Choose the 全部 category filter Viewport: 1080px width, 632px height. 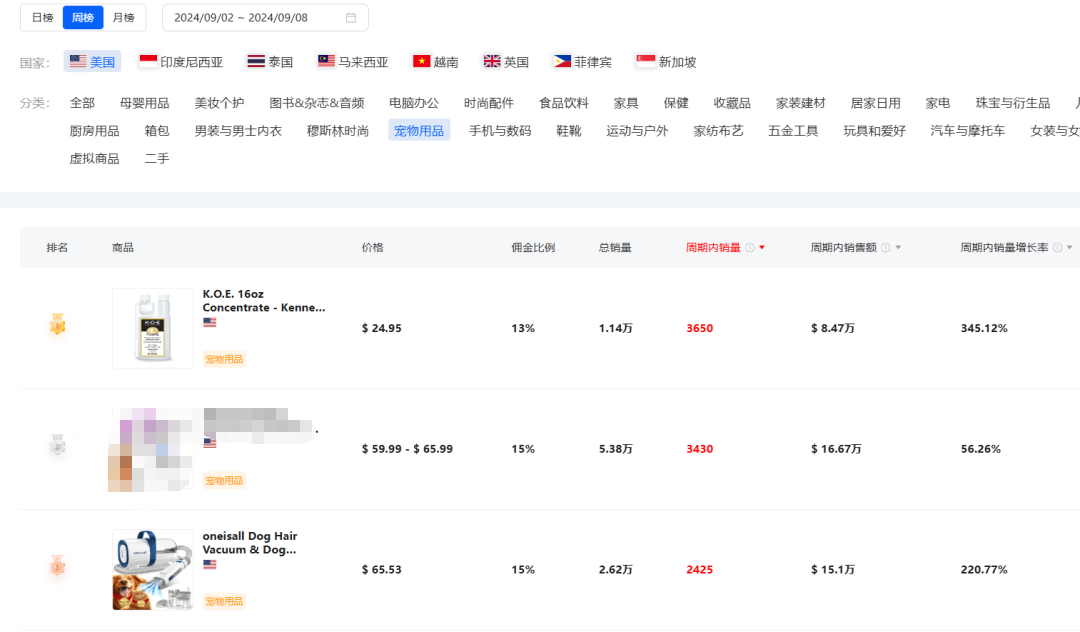(82, 103)
